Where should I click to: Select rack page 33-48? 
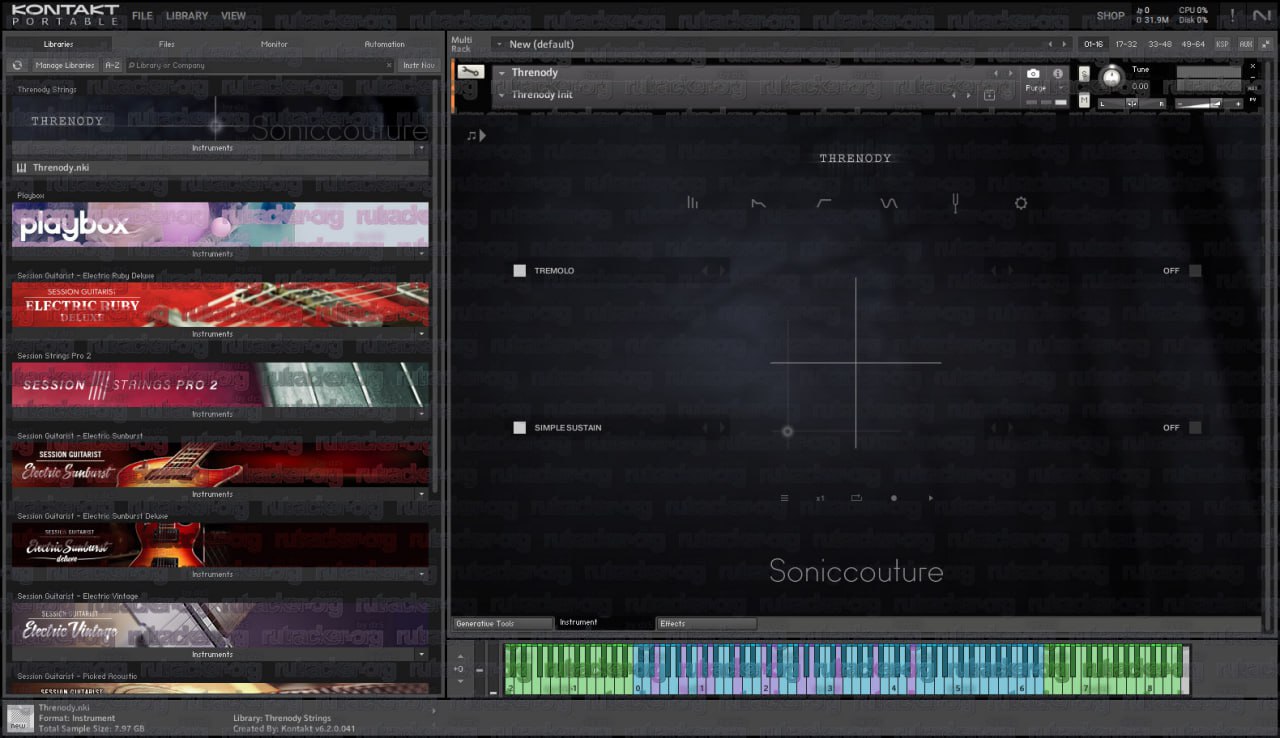pyautogui.click(x=1160, y=44)
